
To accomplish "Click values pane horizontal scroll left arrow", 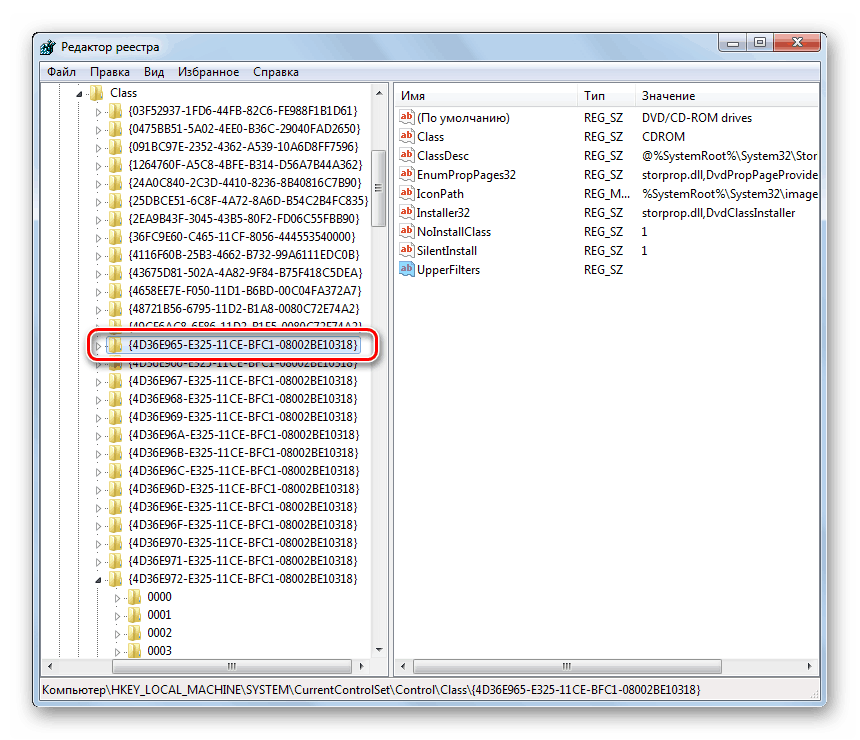I will (x=403, y=666).
